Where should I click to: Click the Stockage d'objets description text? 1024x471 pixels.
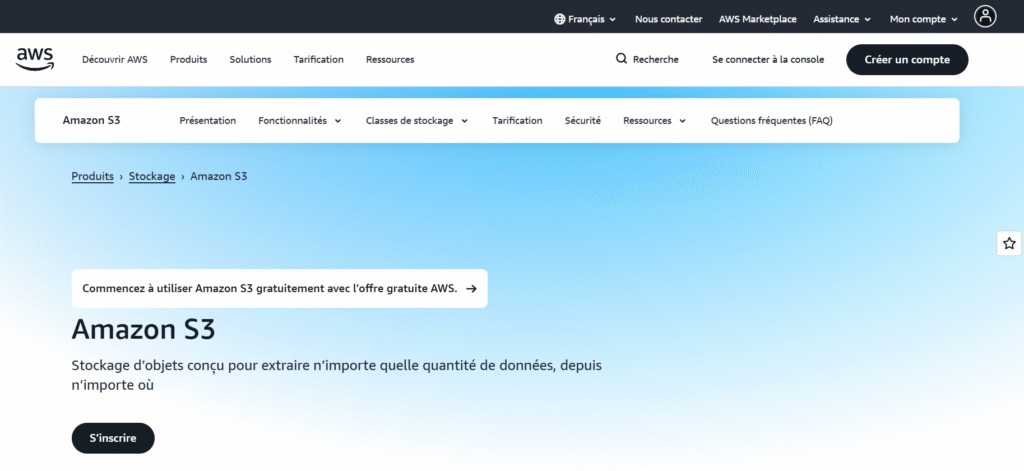[336, 375]
